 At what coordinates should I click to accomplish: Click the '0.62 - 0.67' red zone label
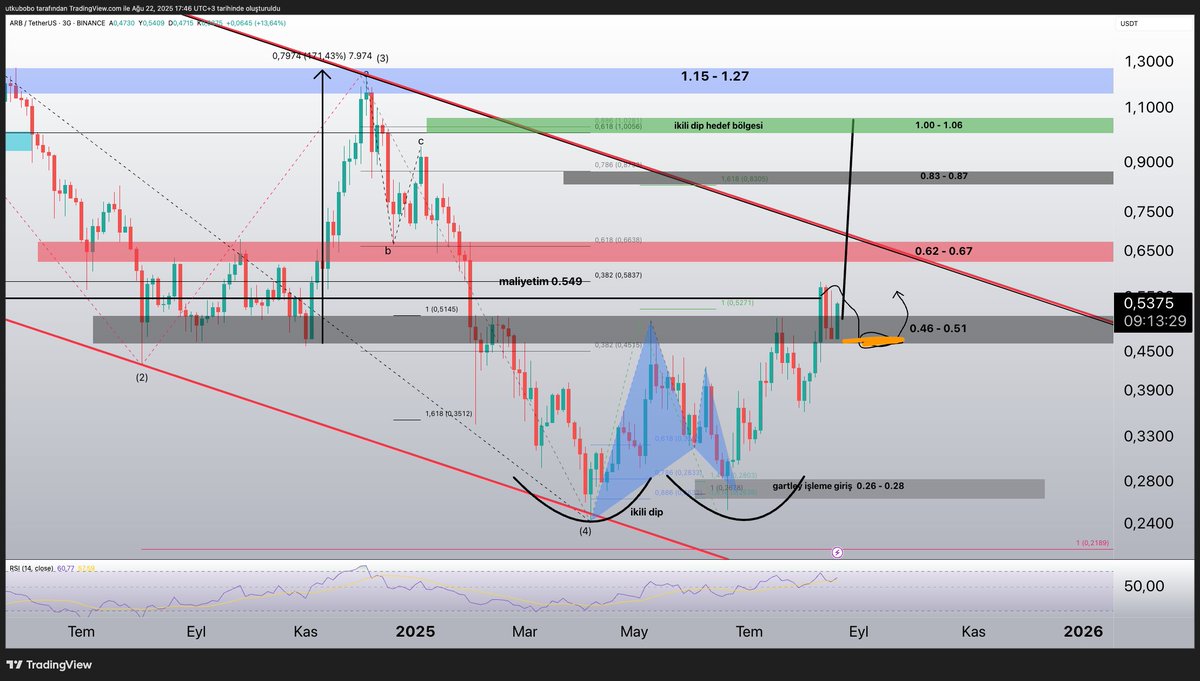tap(943, 250)
